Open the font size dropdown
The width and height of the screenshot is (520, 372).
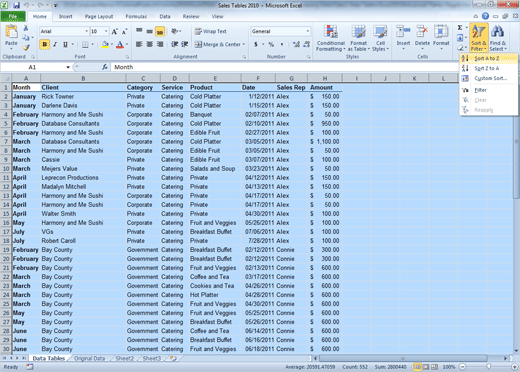click(106, 31)
